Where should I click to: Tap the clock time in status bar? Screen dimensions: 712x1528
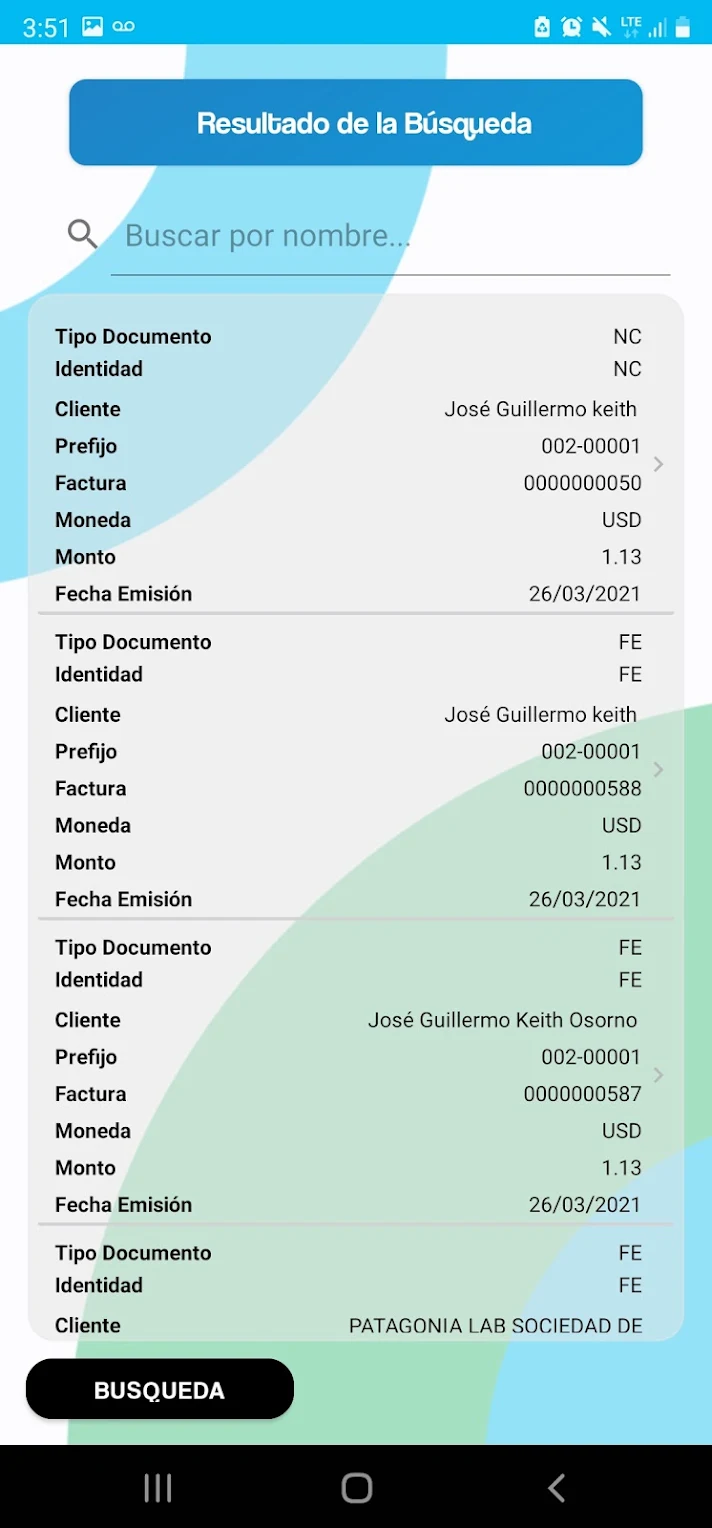point(46,27)
